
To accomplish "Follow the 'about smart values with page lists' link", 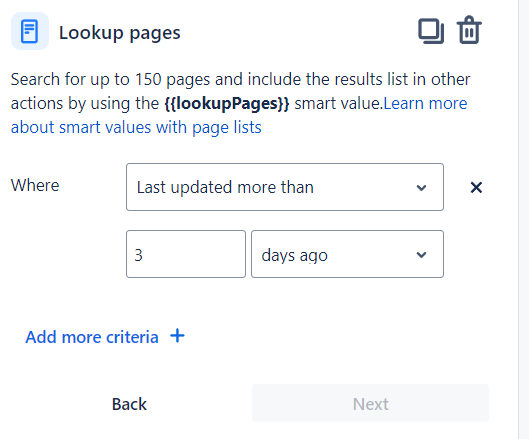I will tap(136, 128).
